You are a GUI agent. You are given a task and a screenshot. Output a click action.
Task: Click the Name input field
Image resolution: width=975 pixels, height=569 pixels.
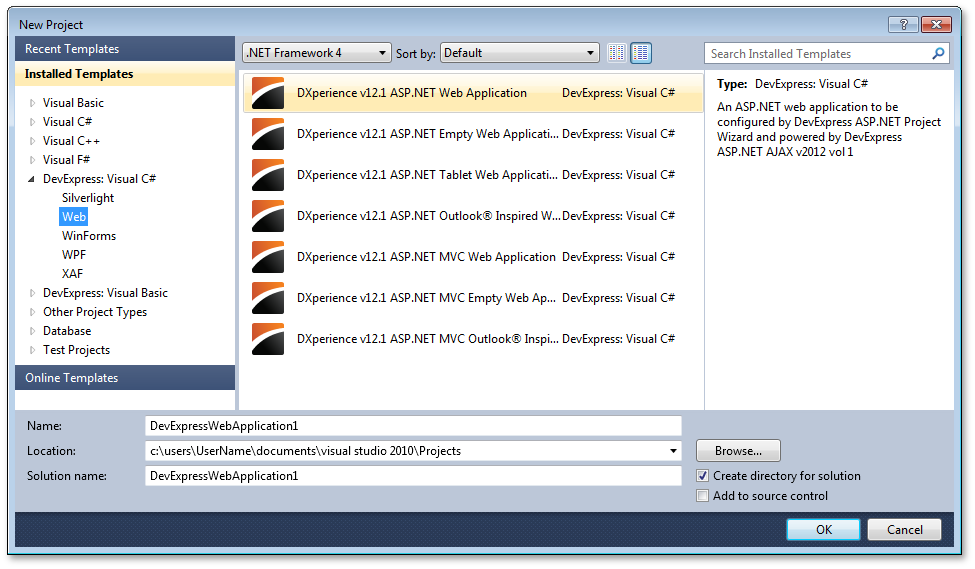point(413,426)
